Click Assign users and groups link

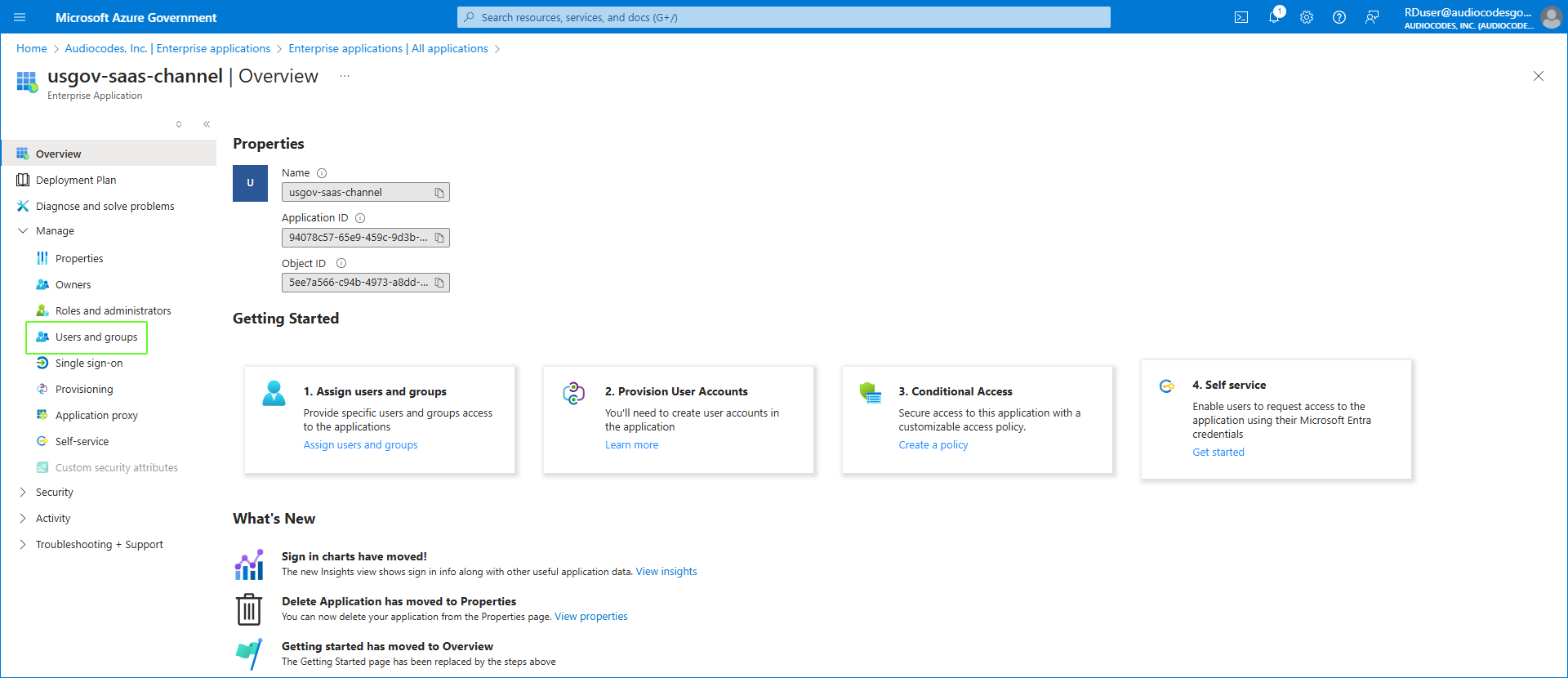coord(360,445)
